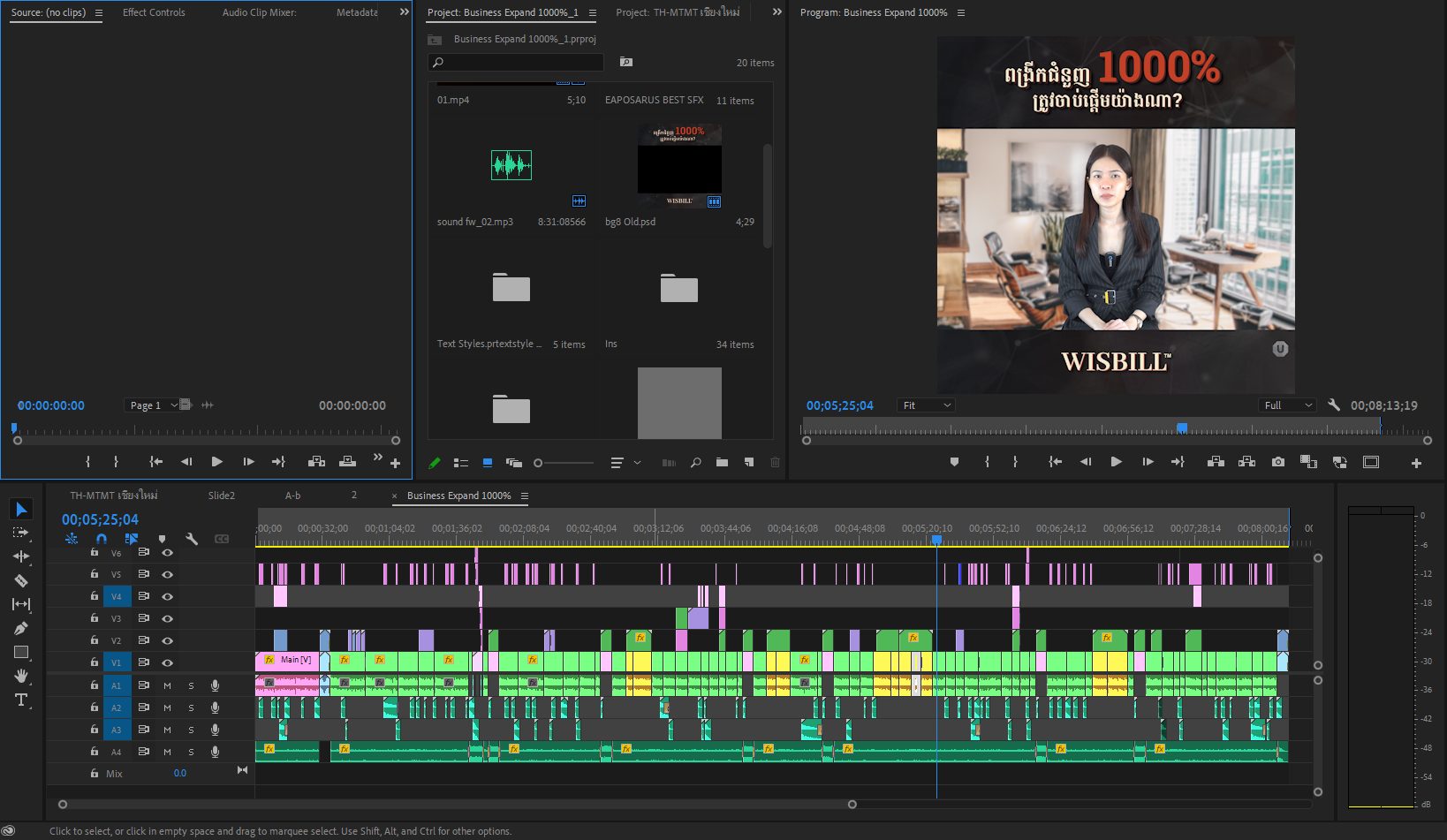
Task: Click Insert button in Source monitor
Action: point(316,462)
